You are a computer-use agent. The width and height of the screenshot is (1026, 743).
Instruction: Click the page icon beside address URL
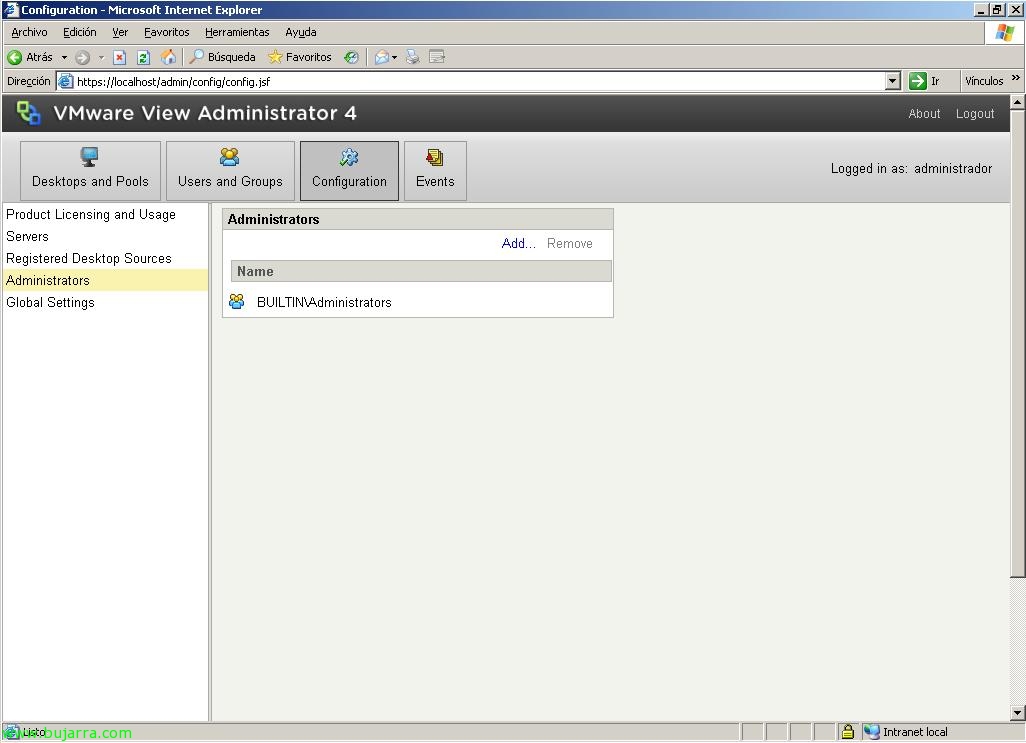click(x=65, y=81)
